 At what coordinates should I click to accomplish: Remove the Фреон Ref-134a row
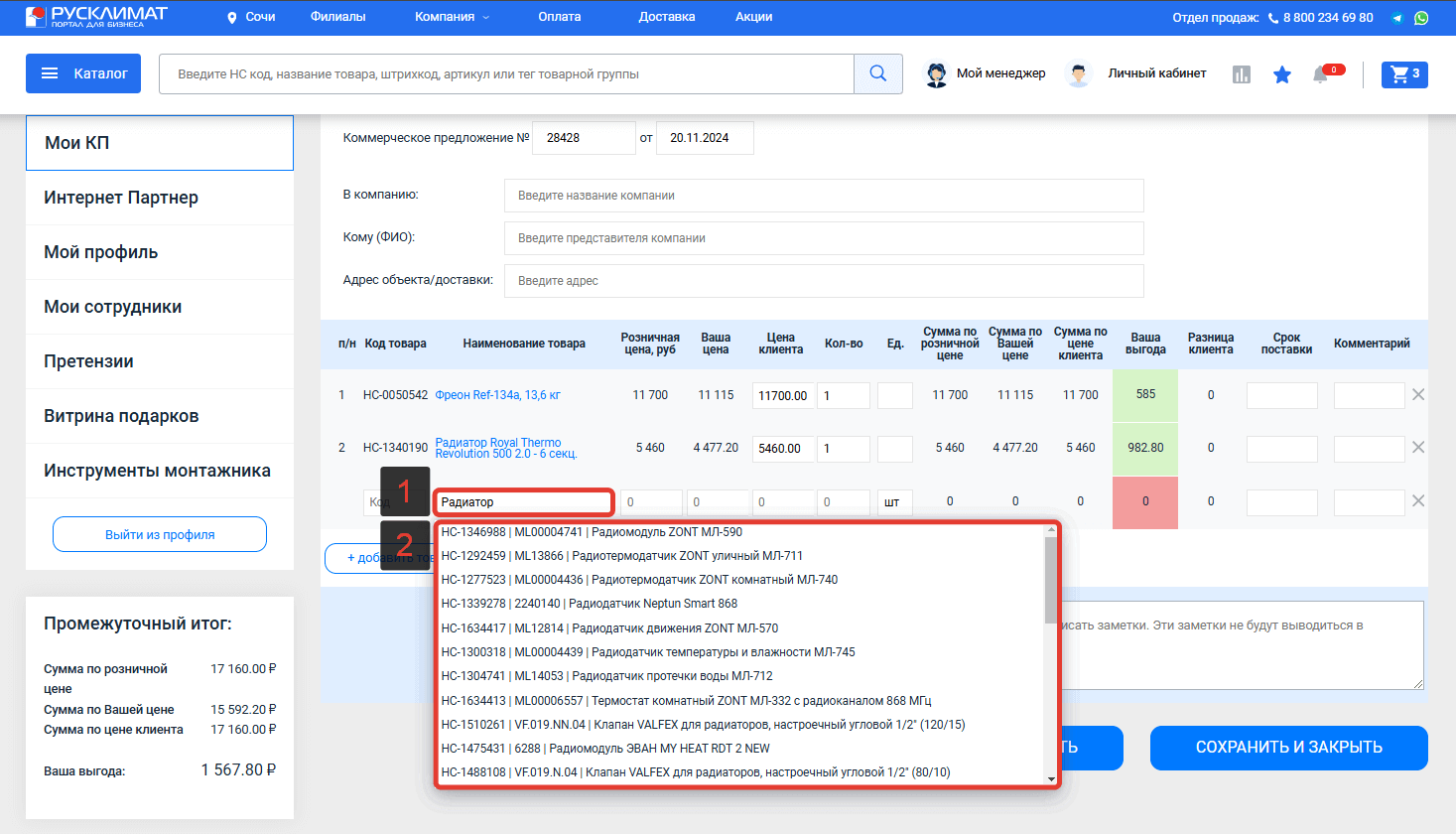[x=1418, y=394]
